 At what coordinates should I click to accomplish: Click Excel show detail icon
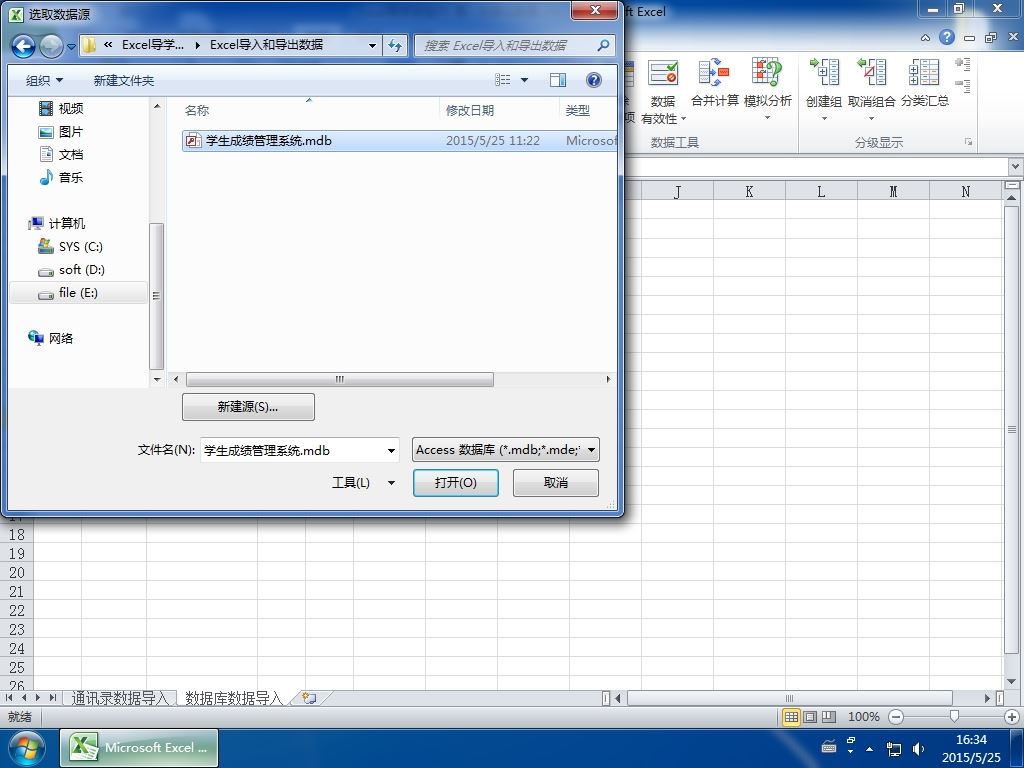click(x=963, y=64)
